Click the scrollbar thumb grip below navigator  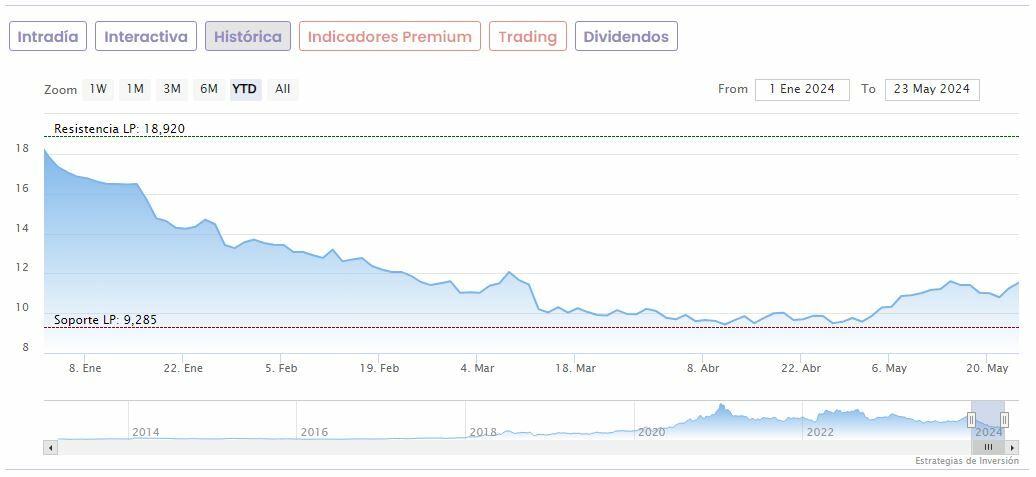click(x=988, y=447)
